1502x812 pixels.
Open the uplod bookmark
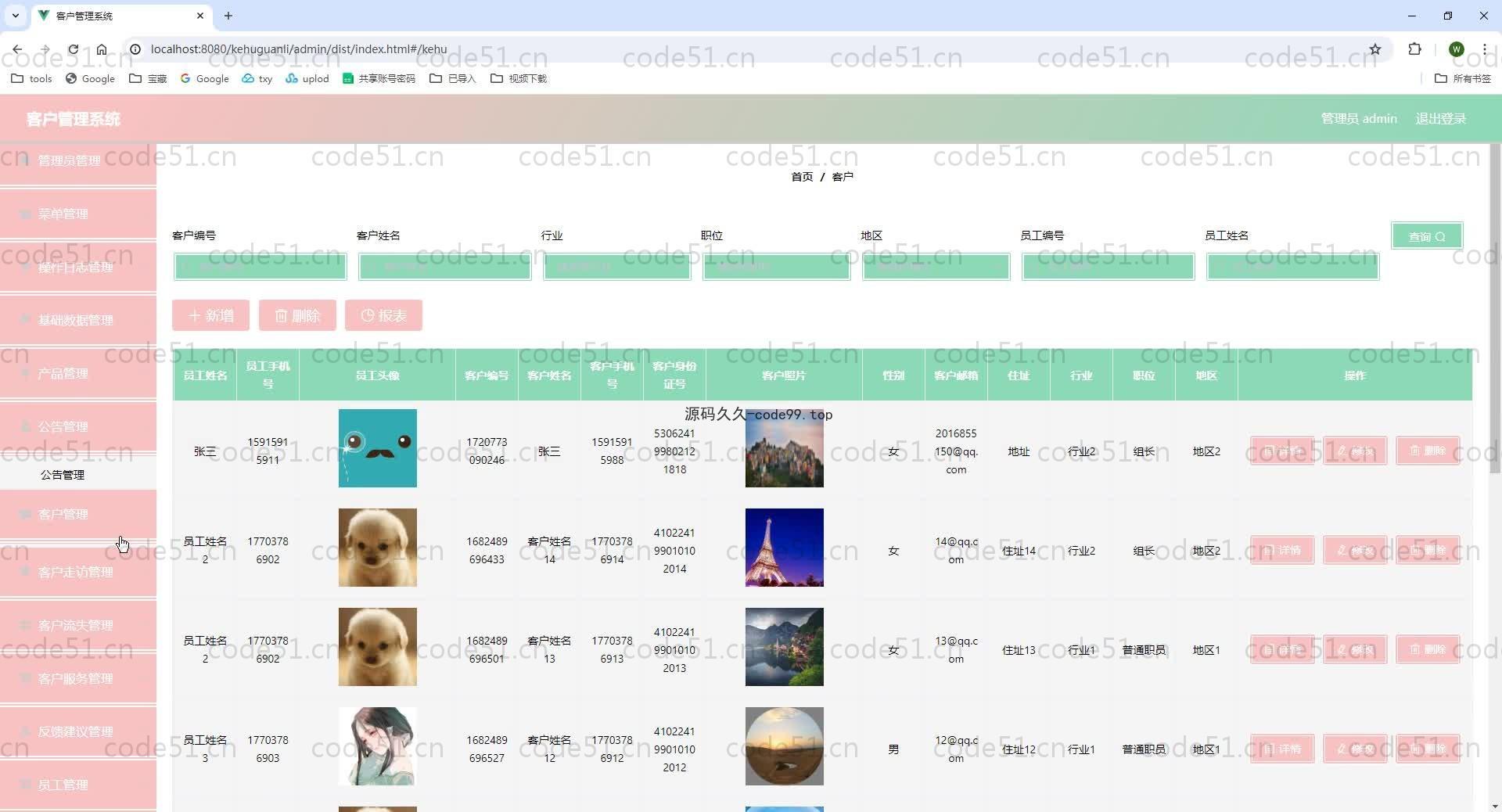tap(307, 78)
